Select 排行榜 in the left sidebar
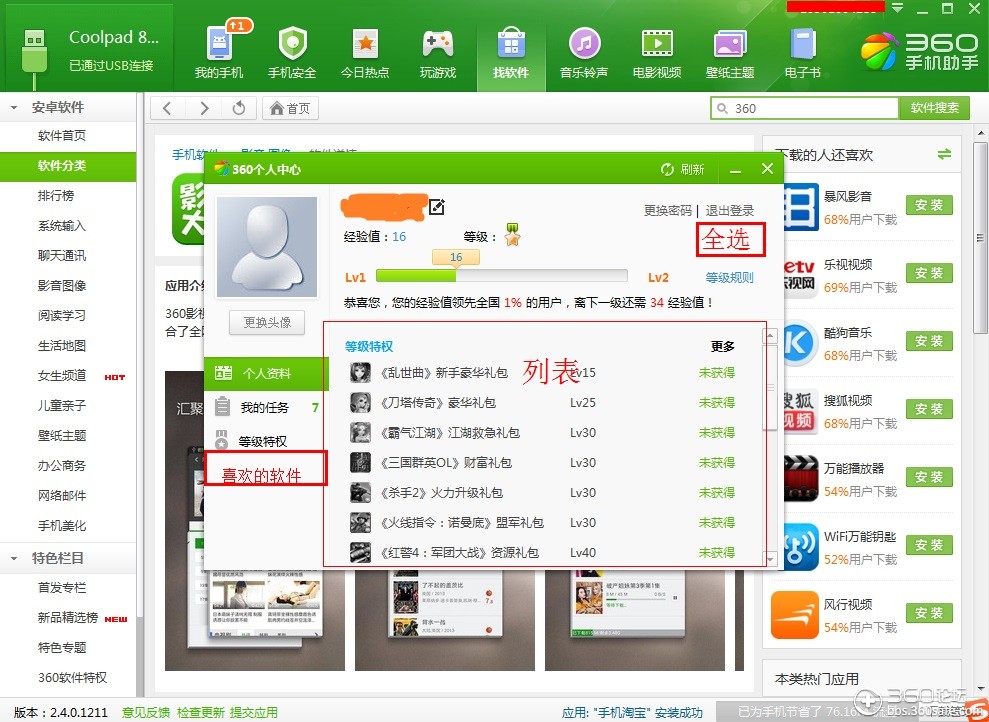 56,195
